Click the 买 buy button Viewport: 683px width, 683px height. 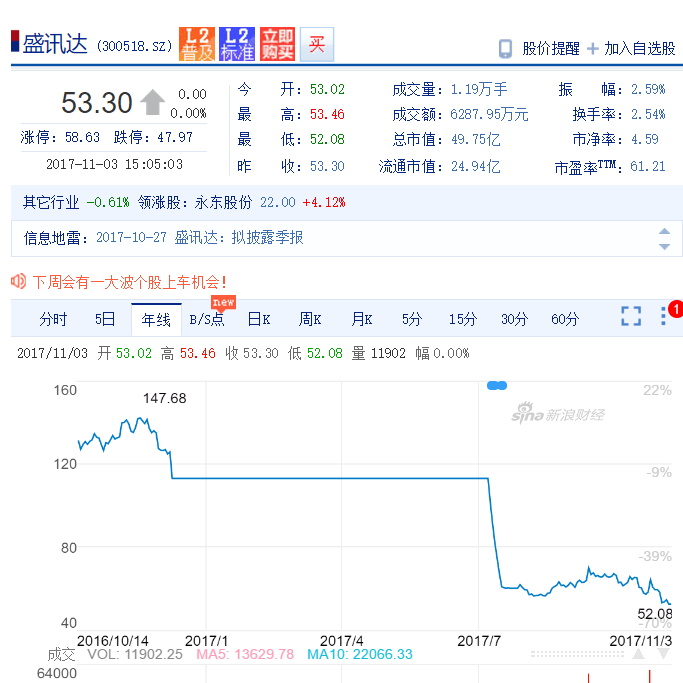[317, 44]
